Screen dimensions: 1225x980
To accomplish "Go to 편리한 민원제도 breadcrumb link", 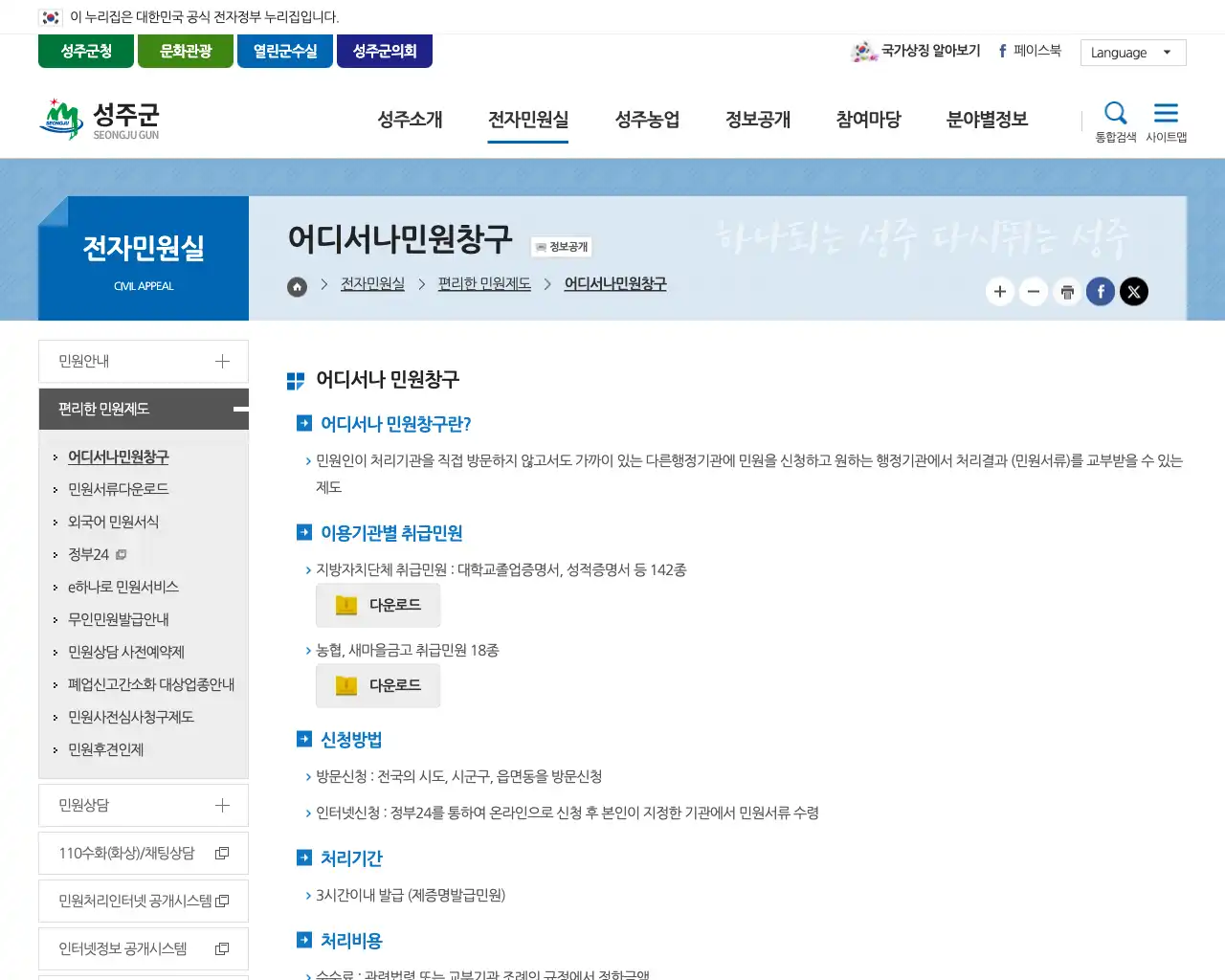I will tap(484, 284).
